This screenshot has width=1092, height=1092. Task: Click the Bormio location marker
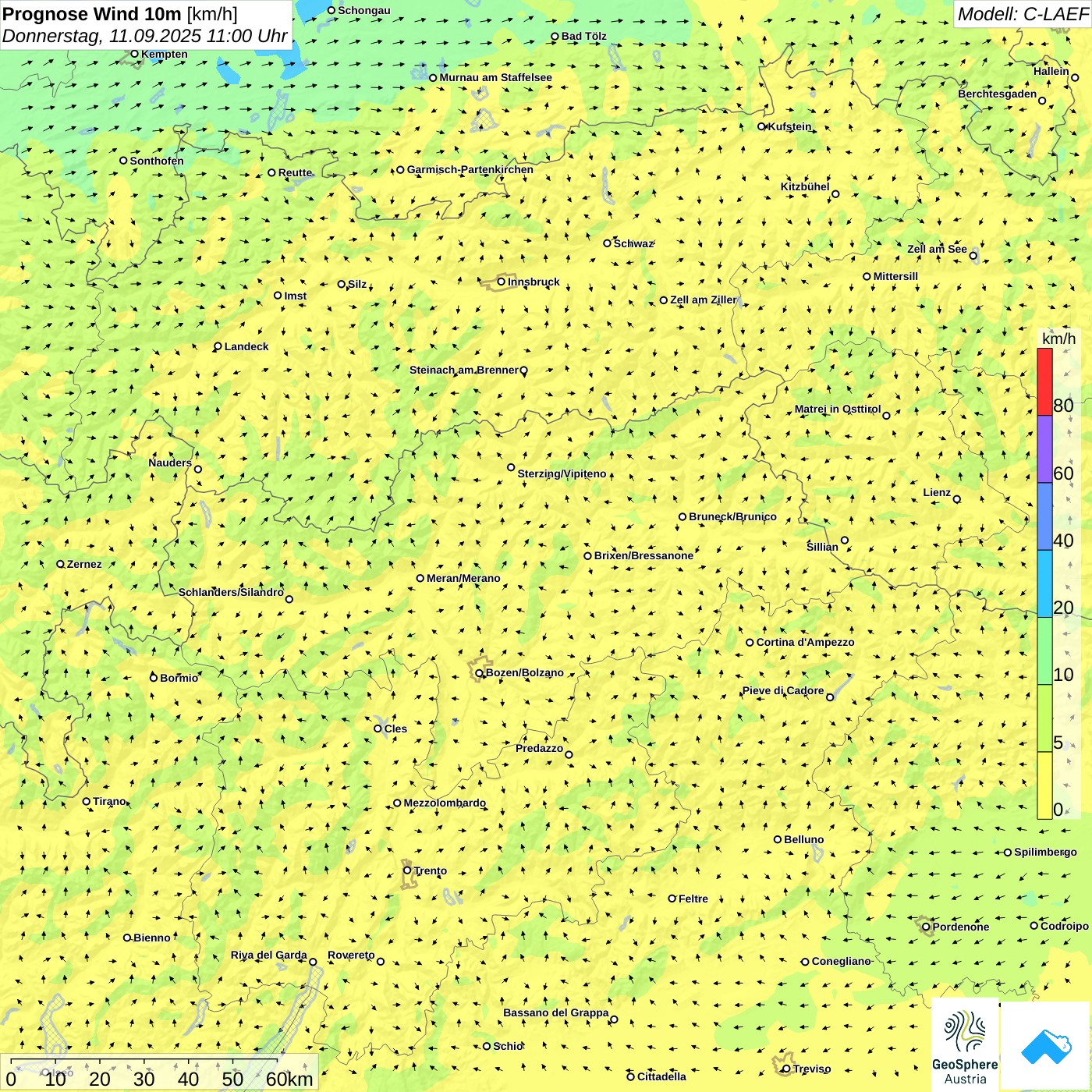pyautogui.click(x=154, y=678)
